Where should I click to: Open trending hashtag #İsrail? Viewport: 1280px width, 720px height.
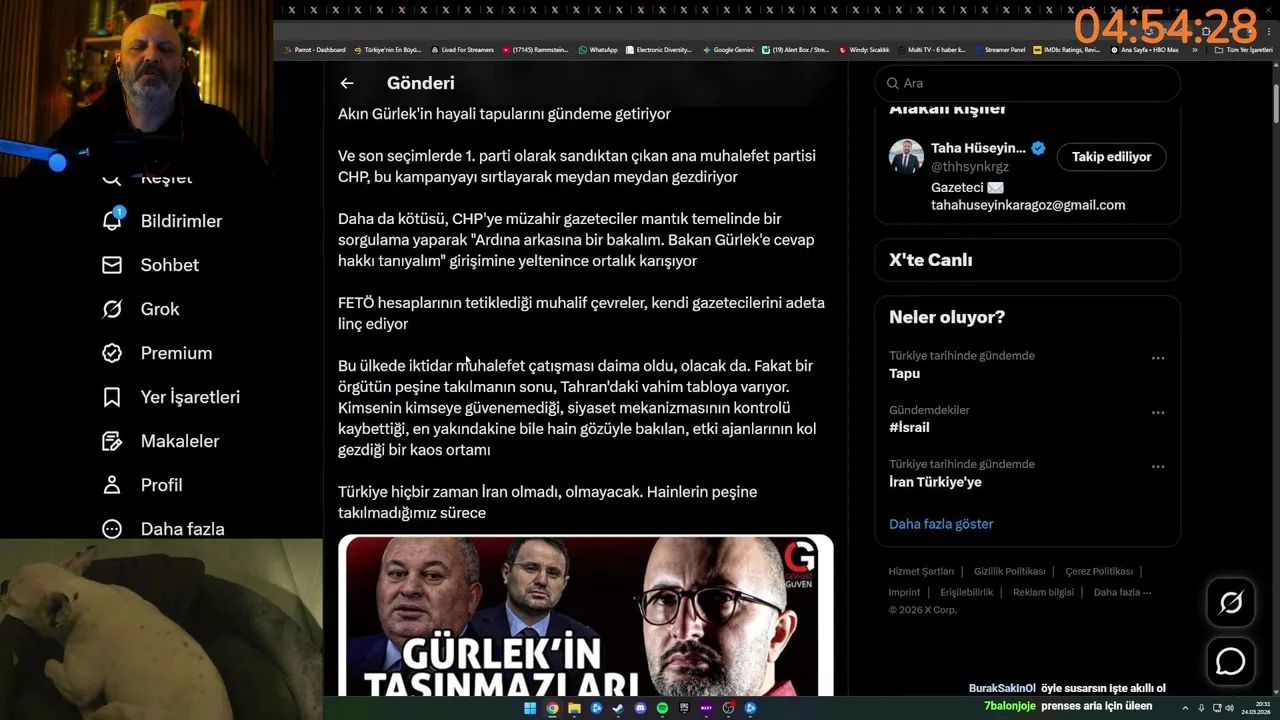click(909, 427)
